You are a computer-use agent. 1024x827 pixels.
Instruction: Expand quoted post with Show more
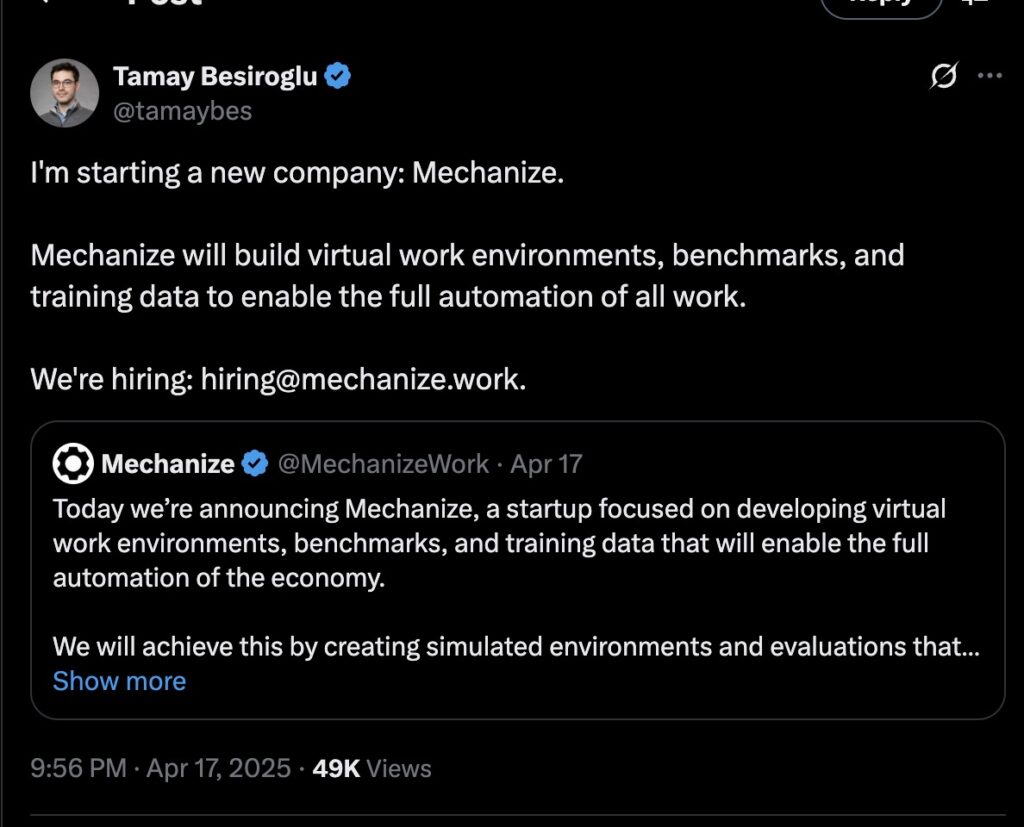pyautogui.click(x=120, y=681)
